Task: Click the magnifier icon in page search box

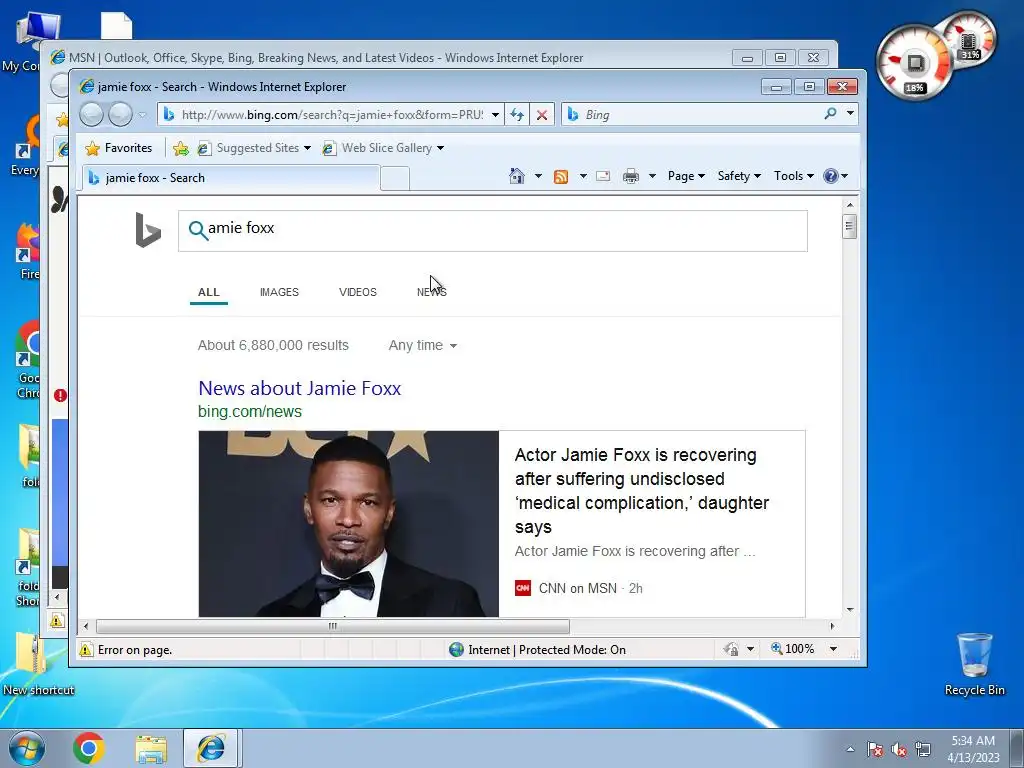Action: [x=198, y=231]
